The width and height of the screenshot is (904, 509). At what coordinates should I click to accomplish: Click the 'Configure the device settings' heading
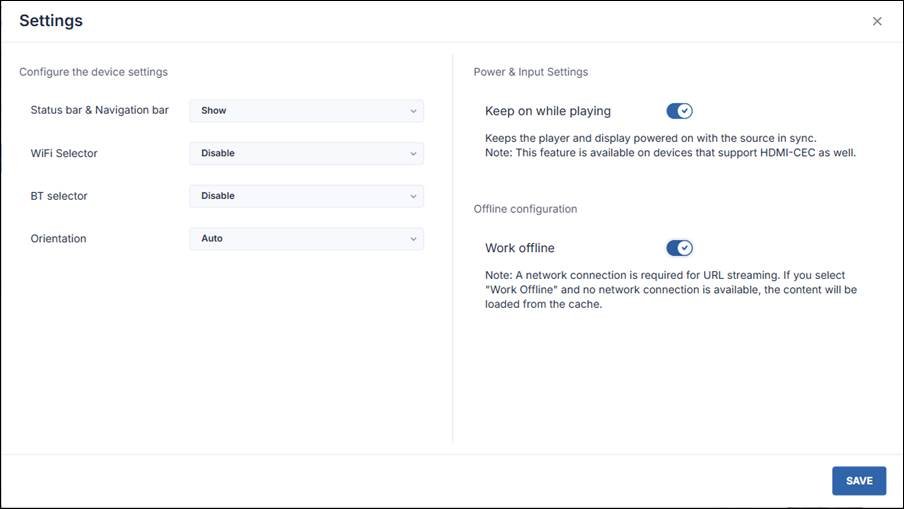pos(93,72)
